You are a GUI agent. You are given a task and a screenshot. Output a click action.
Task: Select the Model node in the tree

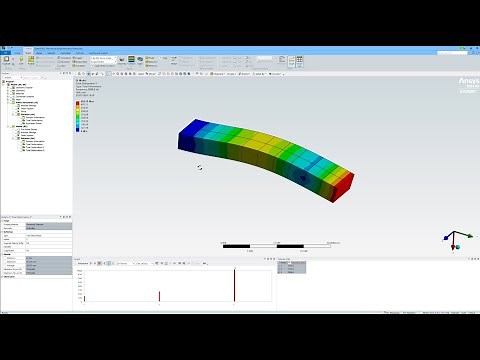point(18,84)
